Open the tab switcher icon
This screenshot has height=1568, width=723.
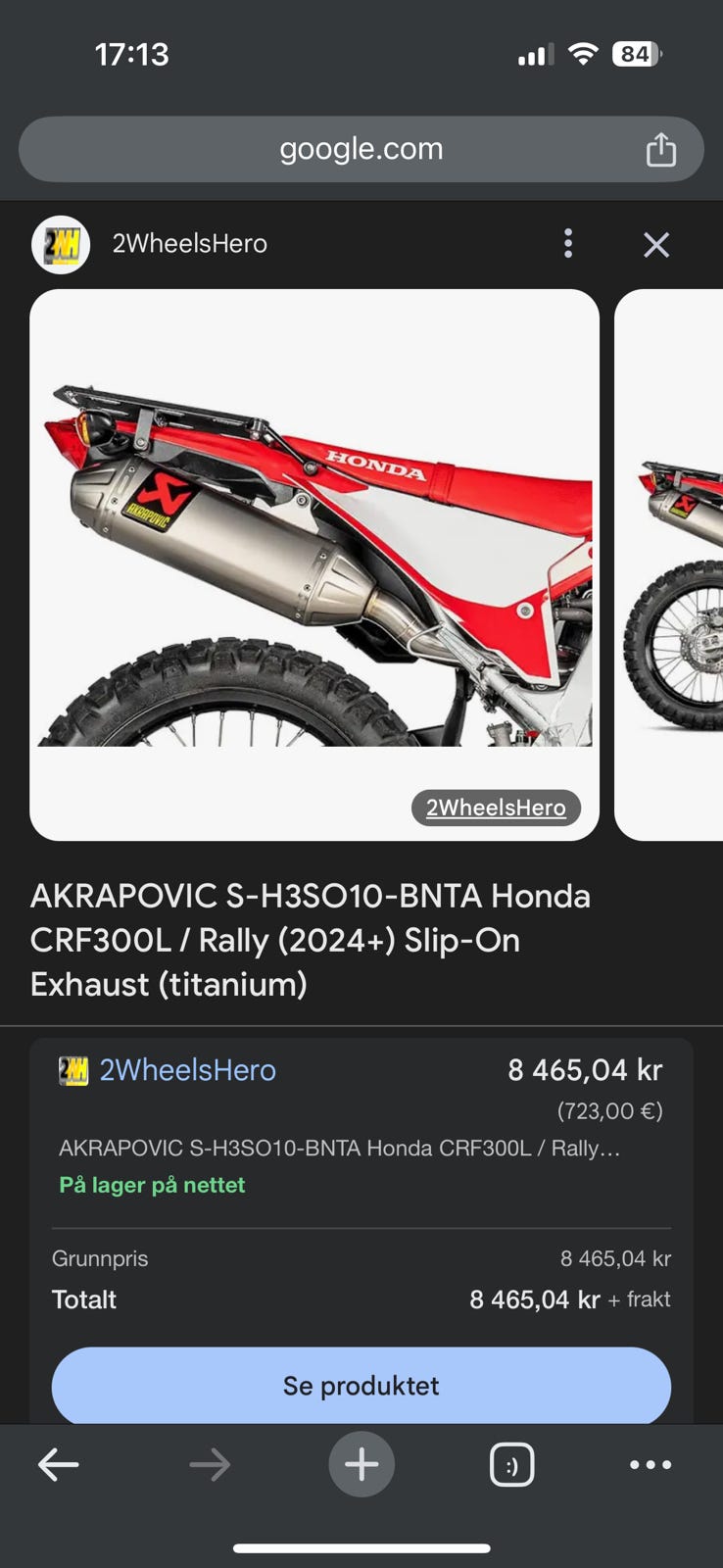[511, 1465]
